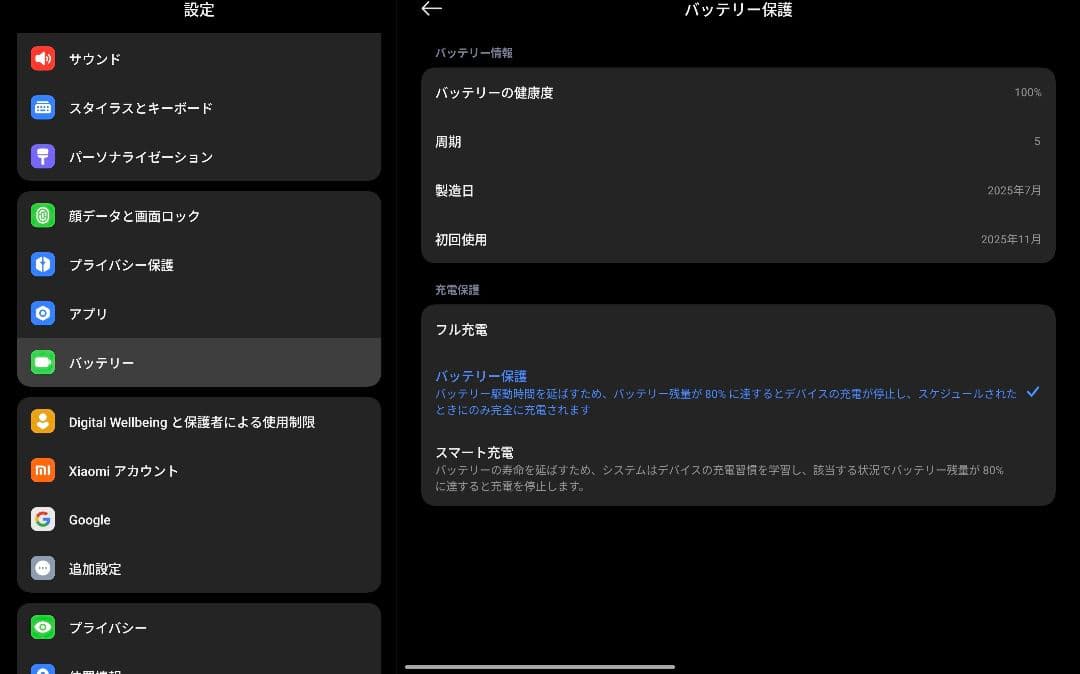Open the プライバシー保護 shield icon
The width and height of the screenshot is (1080, 674).
pos(42,265)
